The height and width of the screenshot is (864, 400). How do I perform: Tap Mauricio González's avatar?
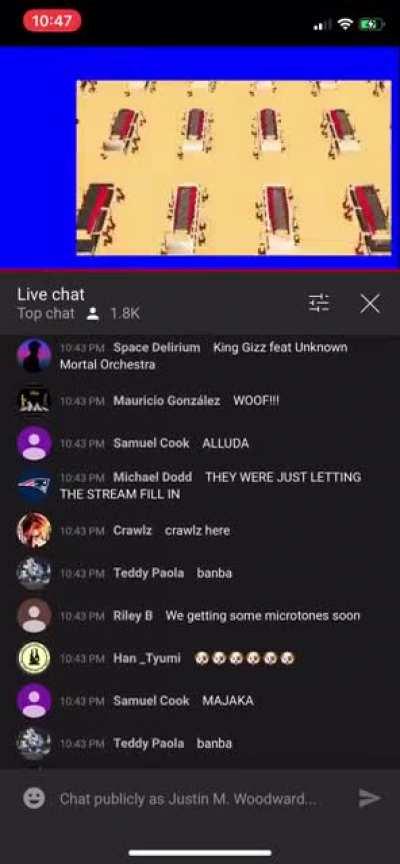(x=34, y=401)
